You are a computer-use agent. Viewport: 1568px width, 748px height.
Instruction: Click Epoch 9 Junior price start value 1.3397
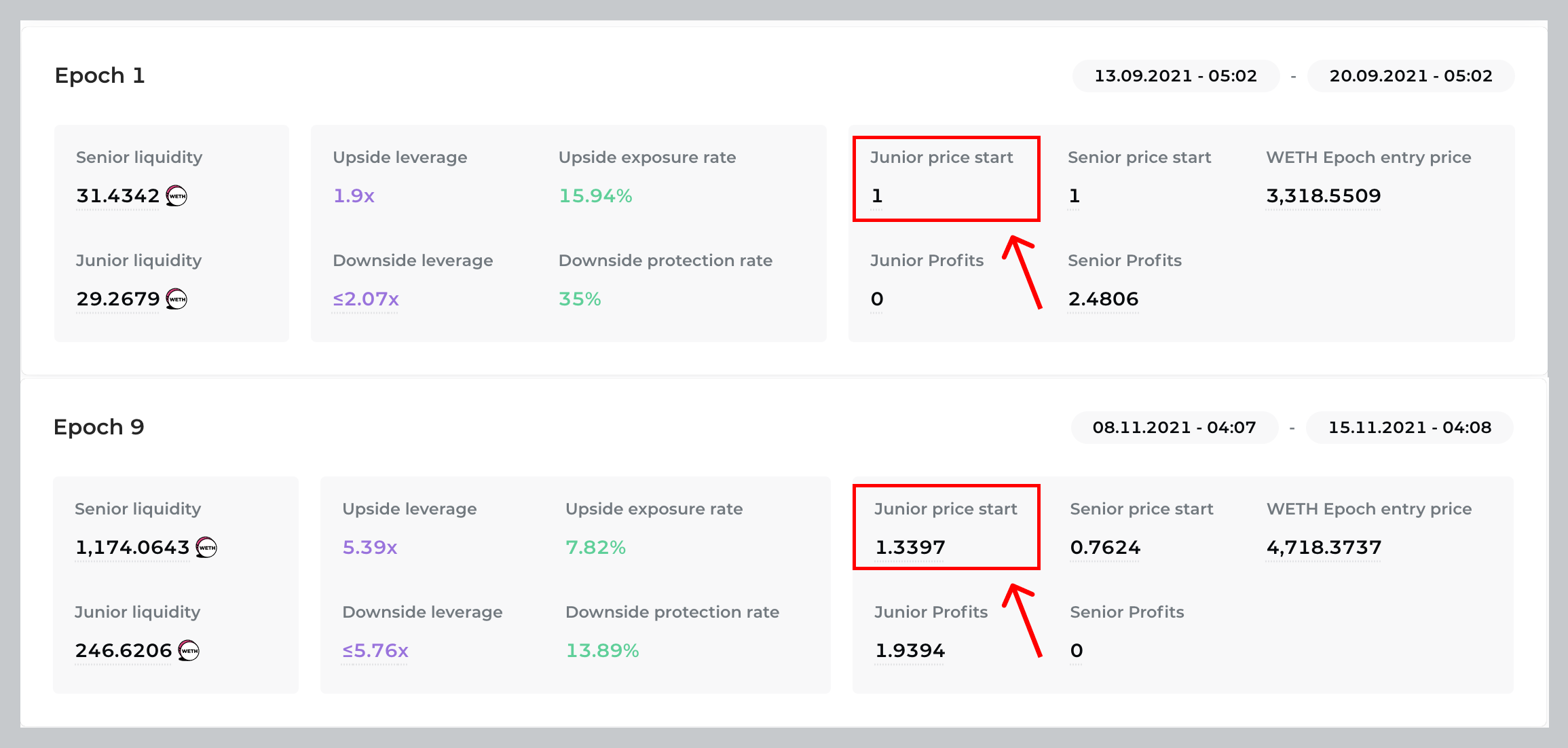tap(910, 548)
